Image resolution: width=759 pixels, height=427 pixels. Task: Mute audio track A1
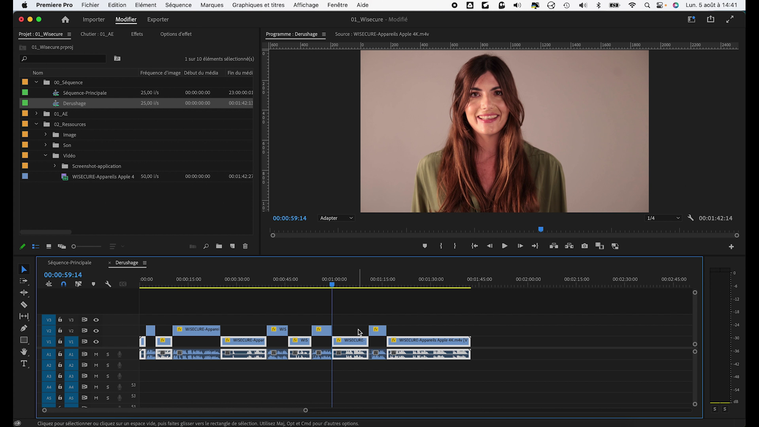click(x=96, y=353)
